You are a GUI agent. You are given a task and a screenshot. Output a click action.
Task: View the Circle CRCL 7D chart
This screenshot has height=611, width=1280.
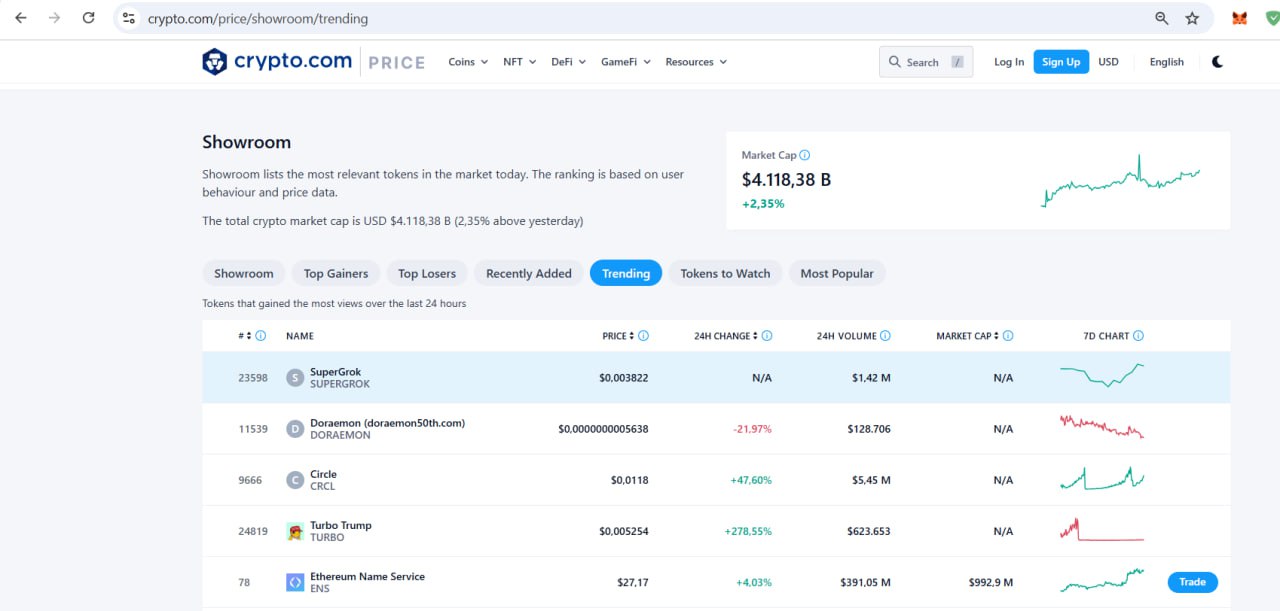1102,479
